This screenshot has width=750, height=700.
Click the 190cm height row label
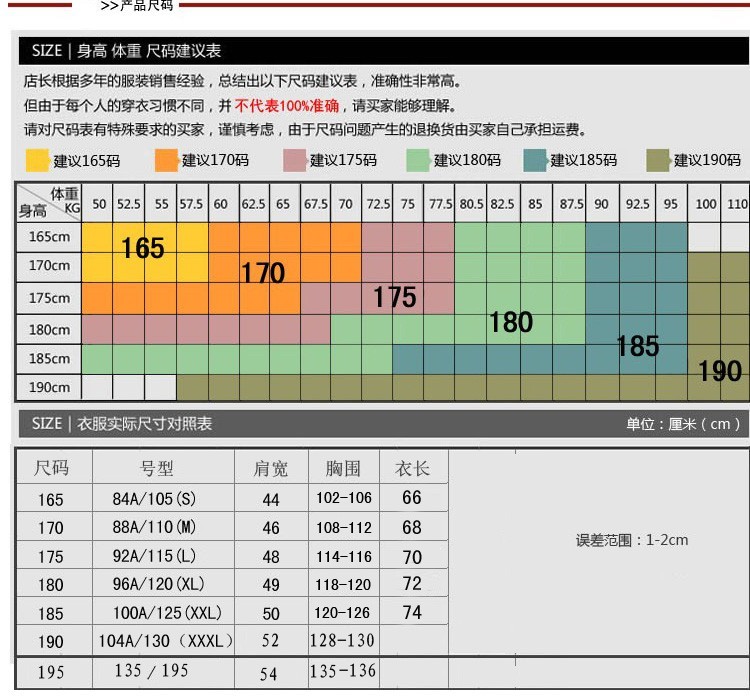(49, 387)
